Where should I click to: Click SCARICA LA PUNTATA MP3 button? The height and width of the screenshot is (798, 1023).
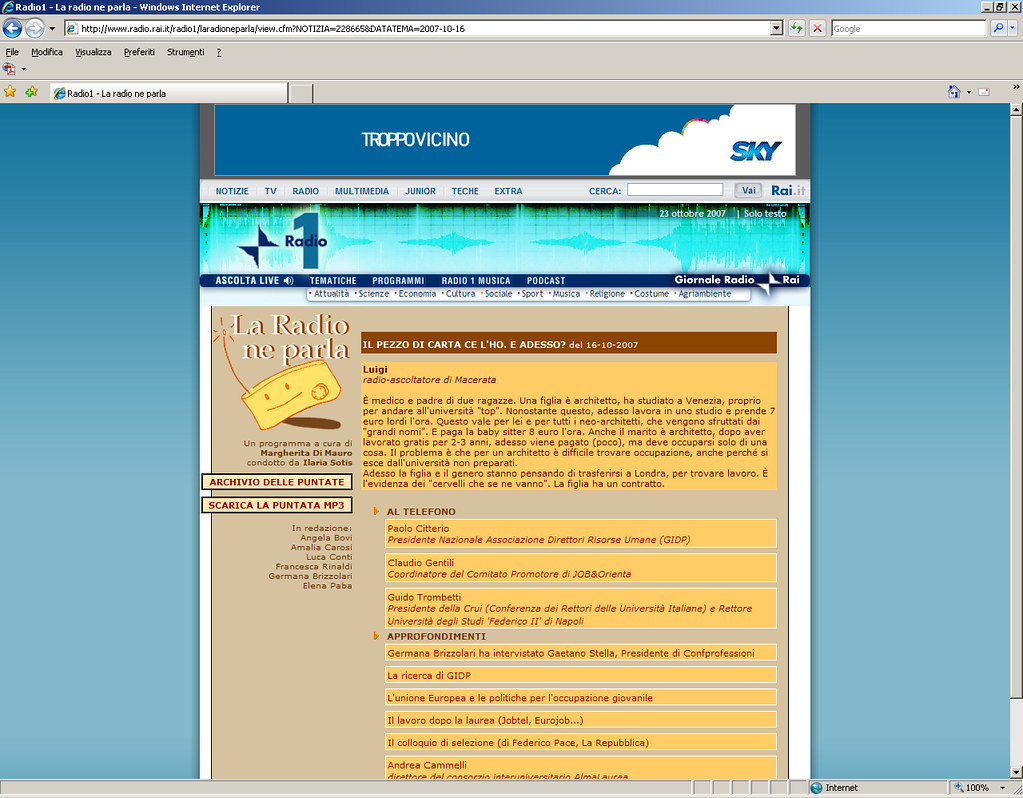[x=277, y=505]
